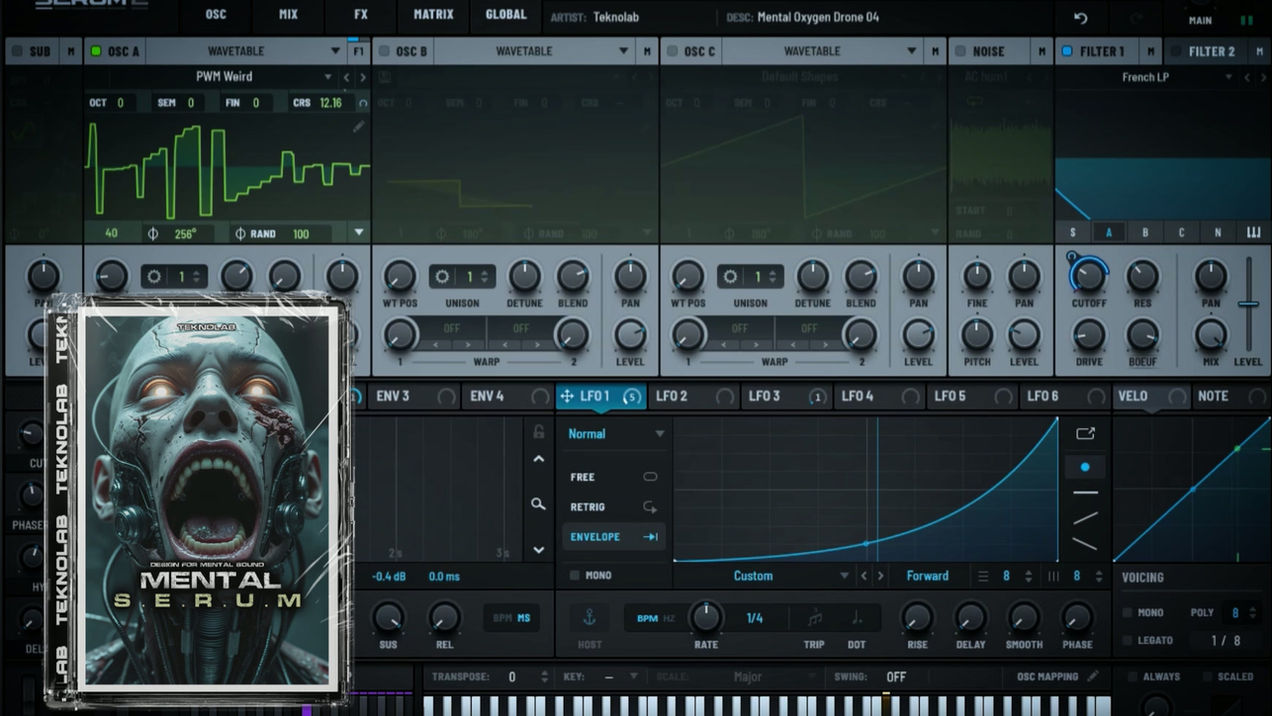Click the filter CUTOFF knob

coord(1089,275)
